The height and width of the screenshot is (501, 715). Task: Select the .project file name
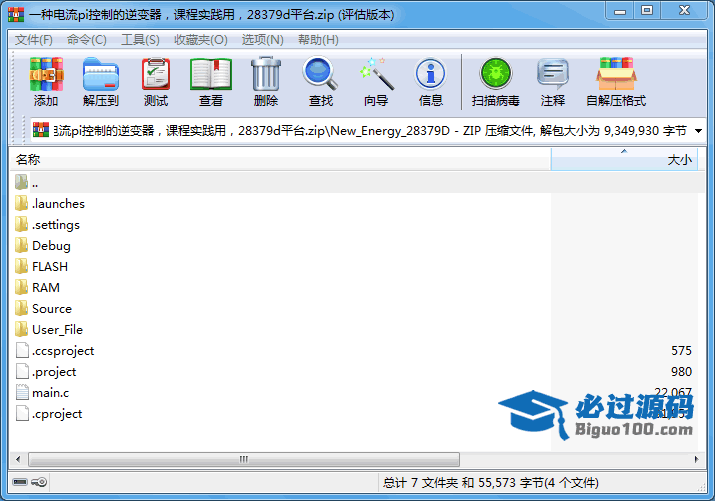54,372
